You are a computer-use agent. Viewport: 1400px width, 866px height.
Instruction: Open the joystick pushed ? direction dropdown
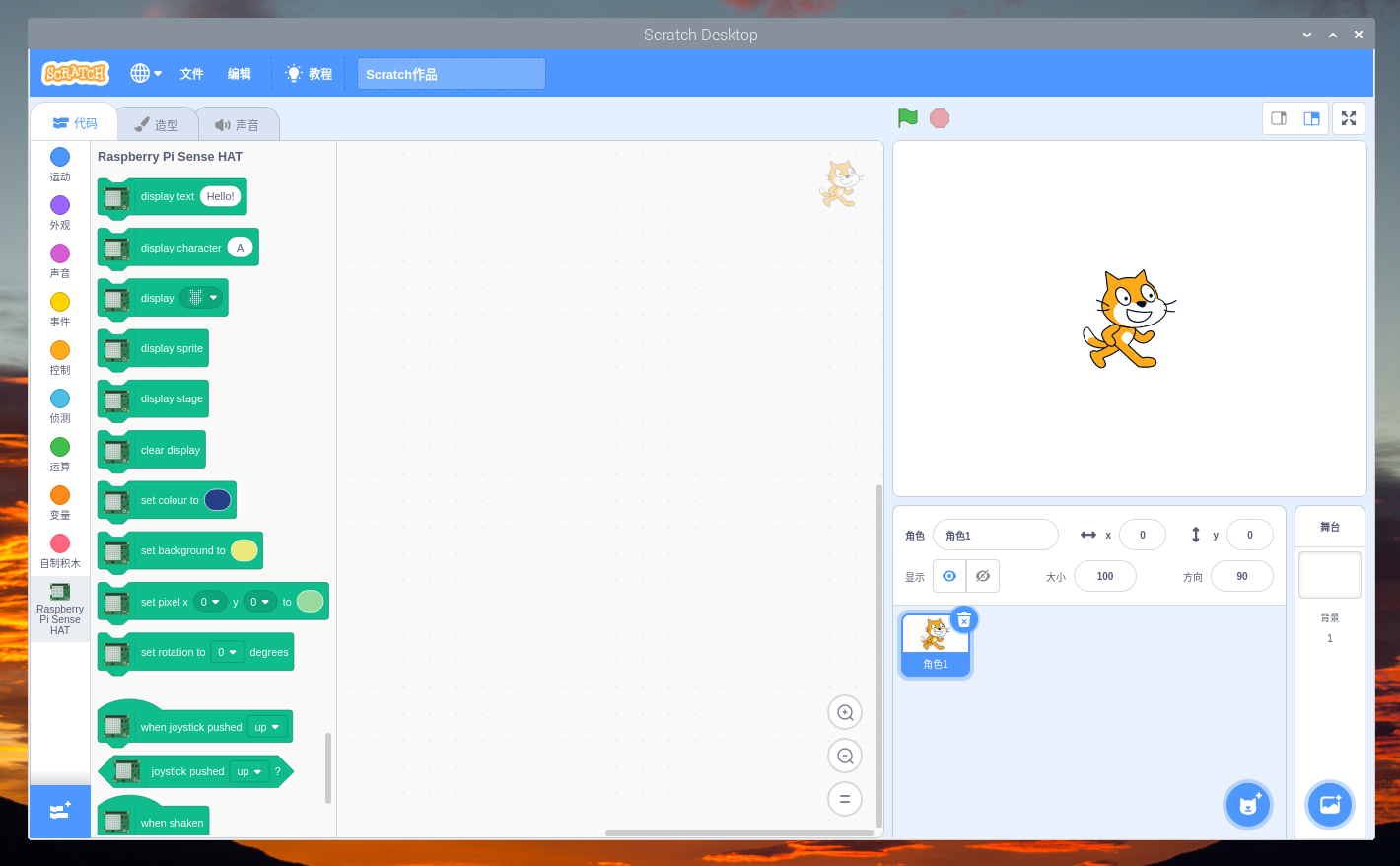(x=249, y=771)
